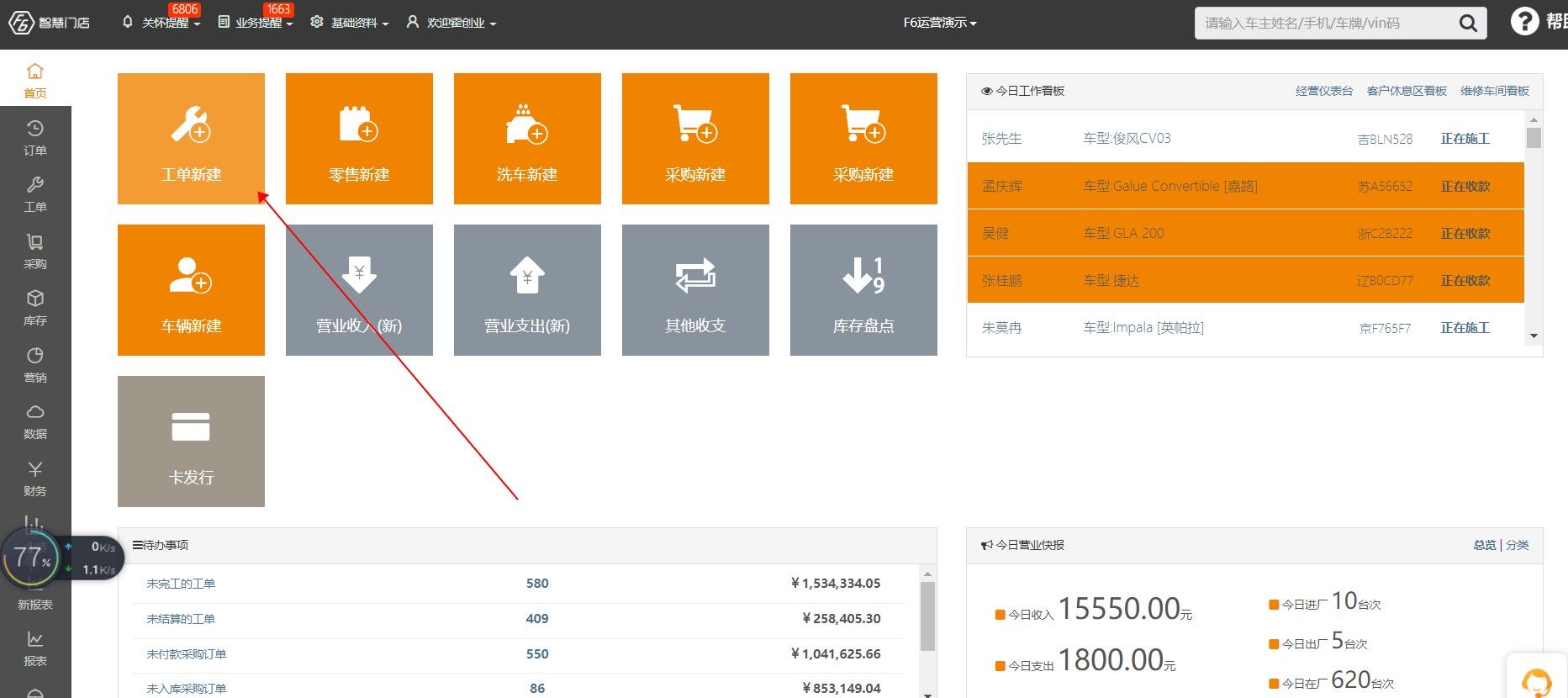Open the 工单新建 tile
The height and width of the screenshot is (698, 1568).
191,139
